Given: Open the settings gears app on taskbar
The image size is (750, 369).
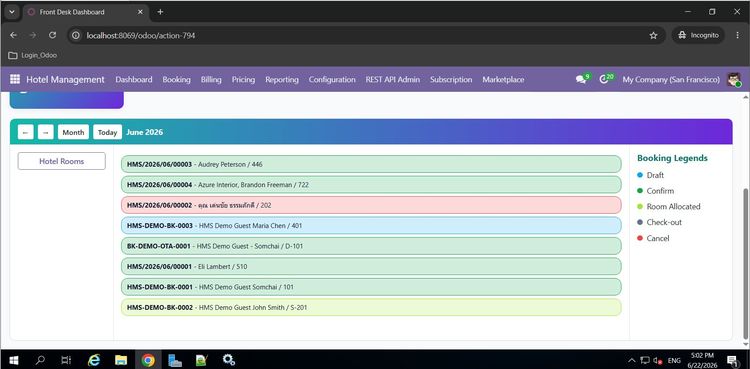Looking at the screenshot, I should tap(229, 360).
